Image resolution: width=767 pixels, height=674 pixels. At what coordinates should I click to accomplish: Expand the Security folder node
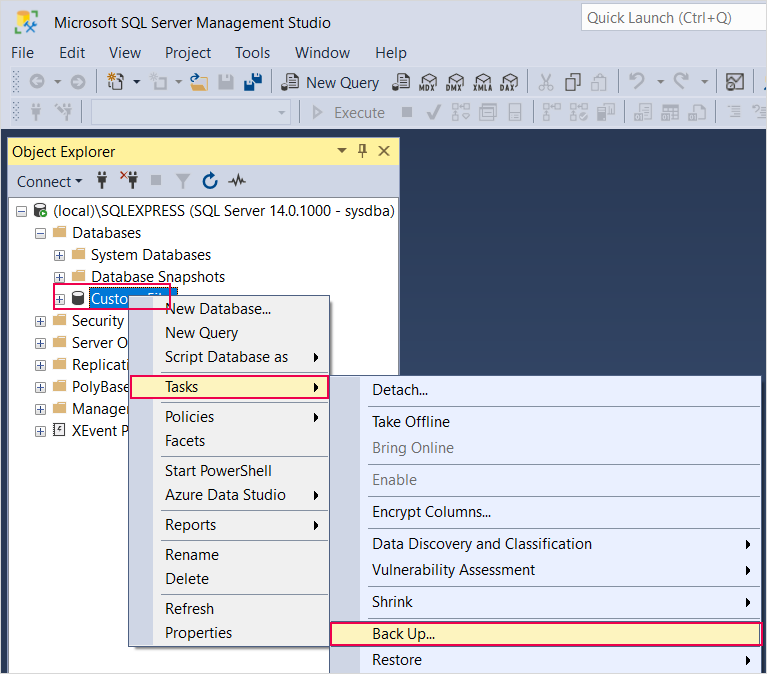pyautogui.click(x=40, y=321)
